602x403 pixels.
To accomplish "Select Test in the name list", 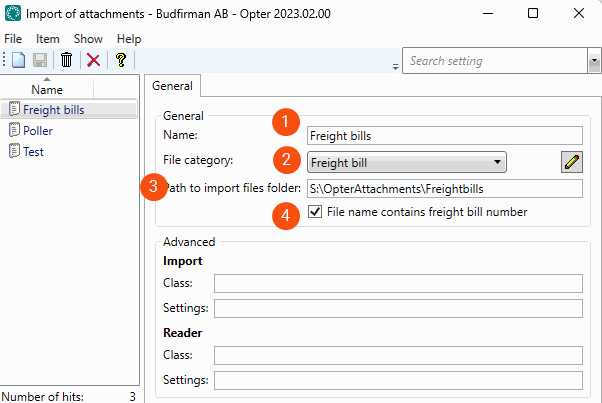I will click(x=33, y=151).
